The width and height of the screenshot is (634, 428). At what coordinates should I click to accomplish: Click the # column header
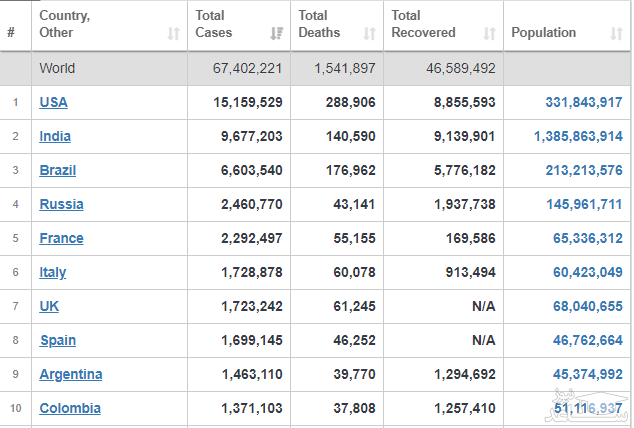(x=11, y=32)
